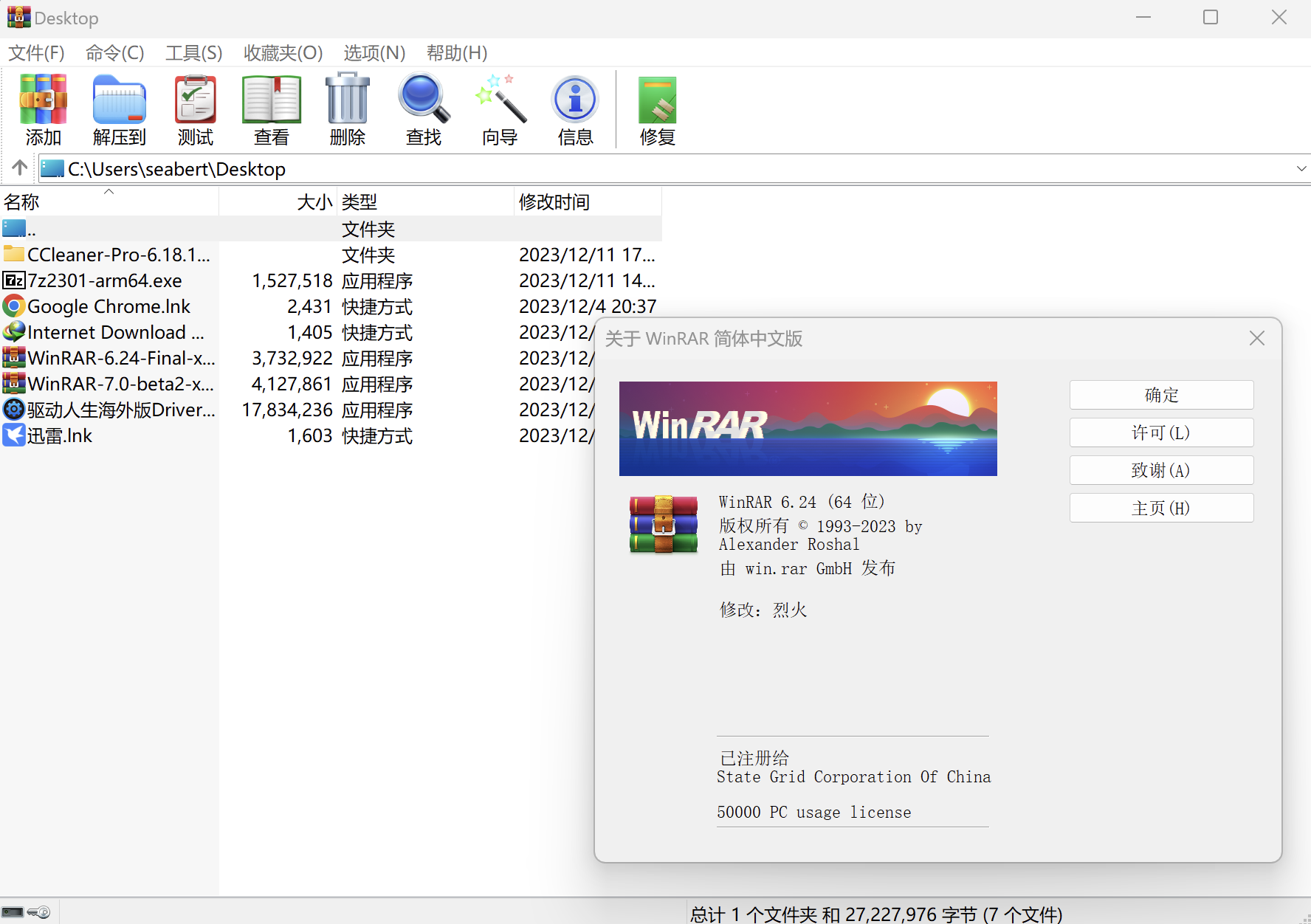
Task: Sort files by the Name (名称) column header
Action: click(x=22, y=201)
